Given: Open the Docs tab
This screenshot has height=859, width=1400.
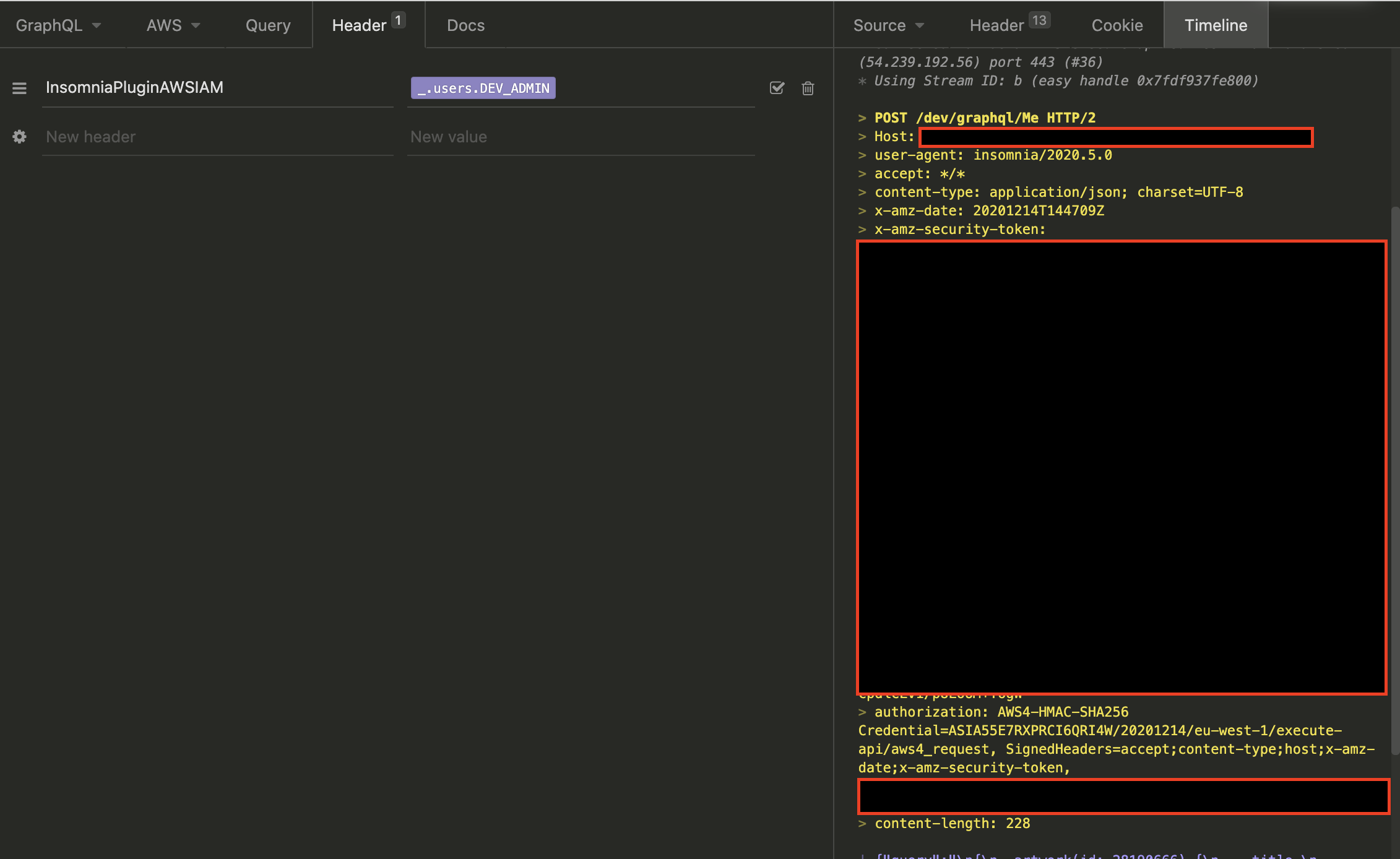Looking at the screenshot, I should click(x=465, y=25).
